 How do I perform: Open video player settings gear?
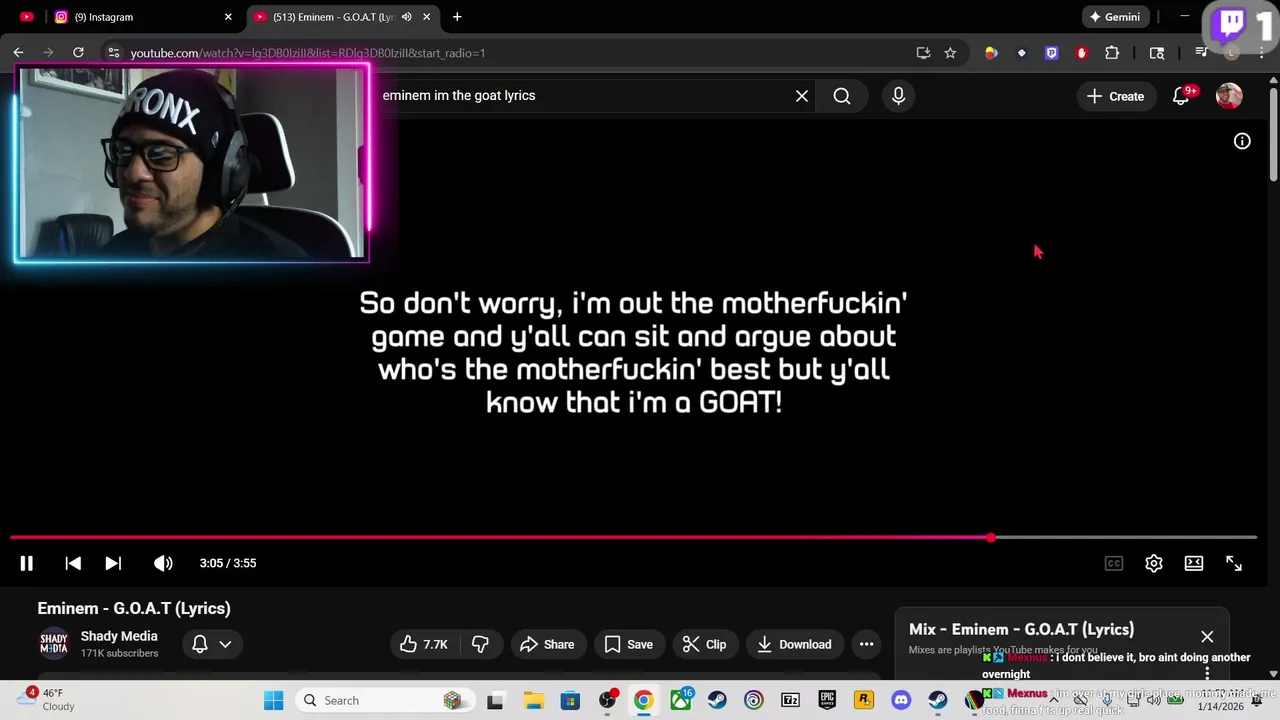[x=1154, y=563]
